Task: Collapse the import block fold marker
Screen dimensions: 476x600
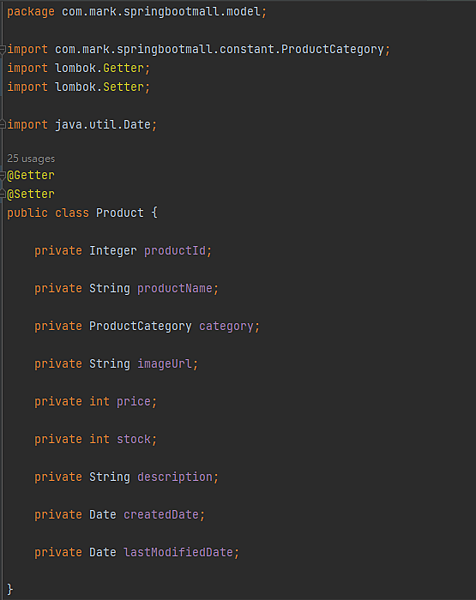Action: 3,49
